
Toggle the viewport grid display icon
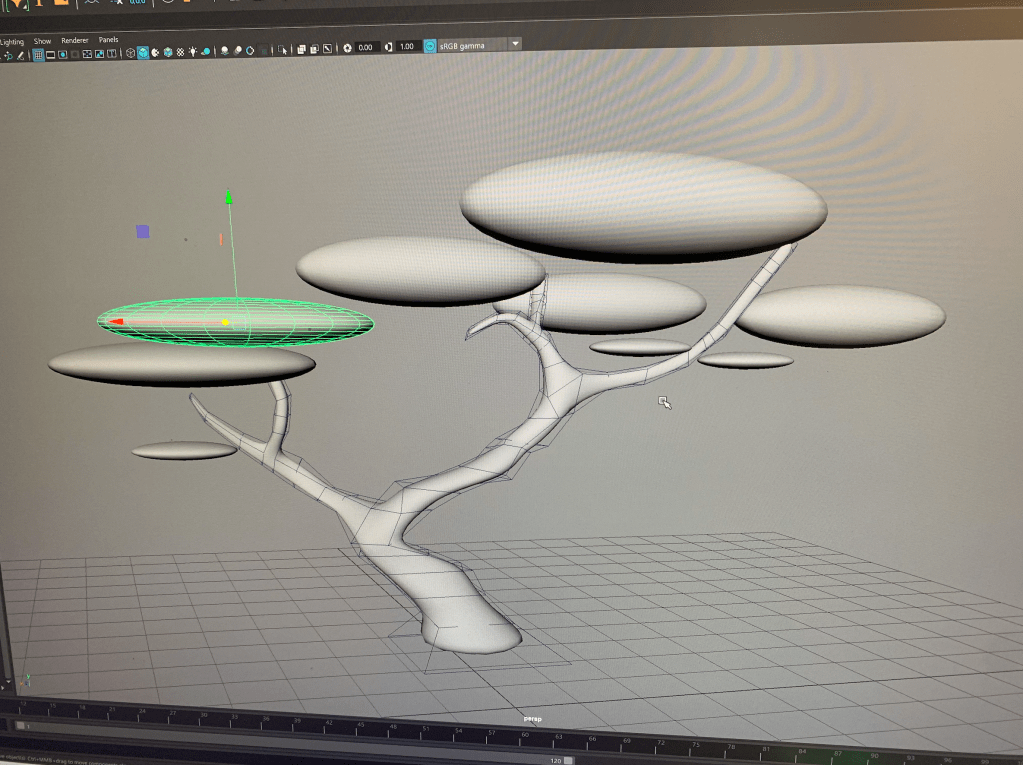click(39, 54)
